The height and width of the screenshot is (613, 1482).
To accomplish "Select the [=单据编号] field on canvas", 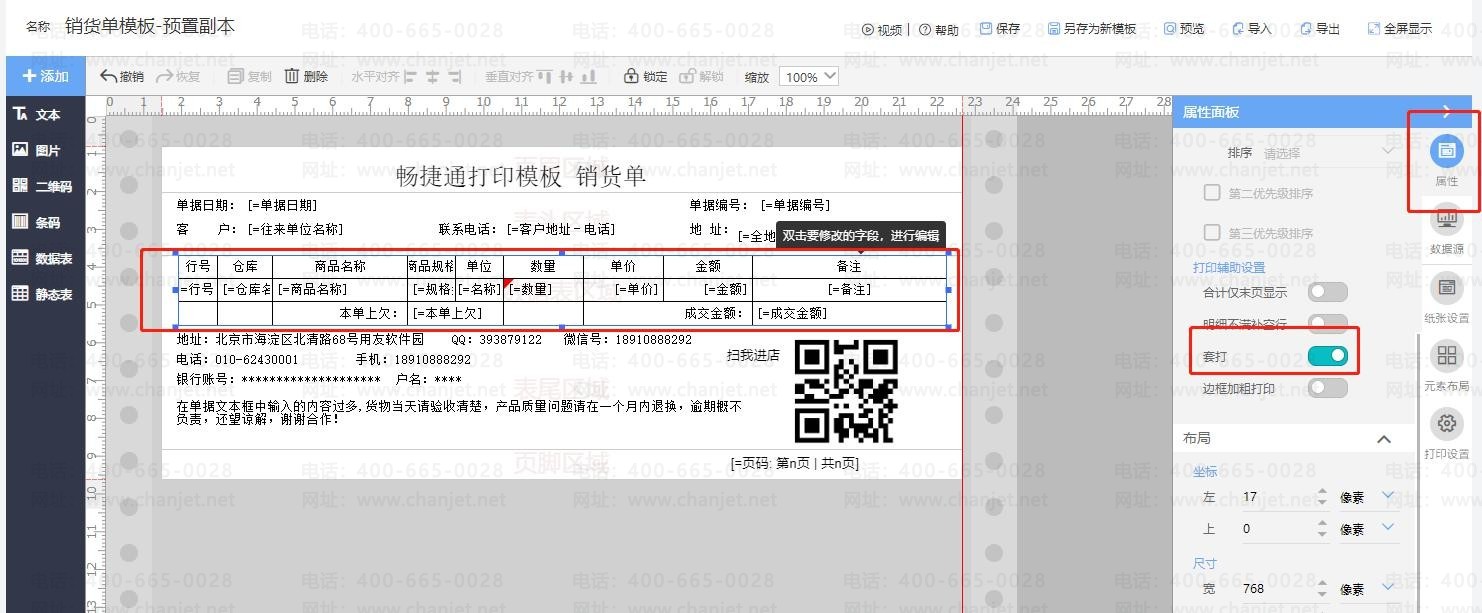I will pos(795,205).
